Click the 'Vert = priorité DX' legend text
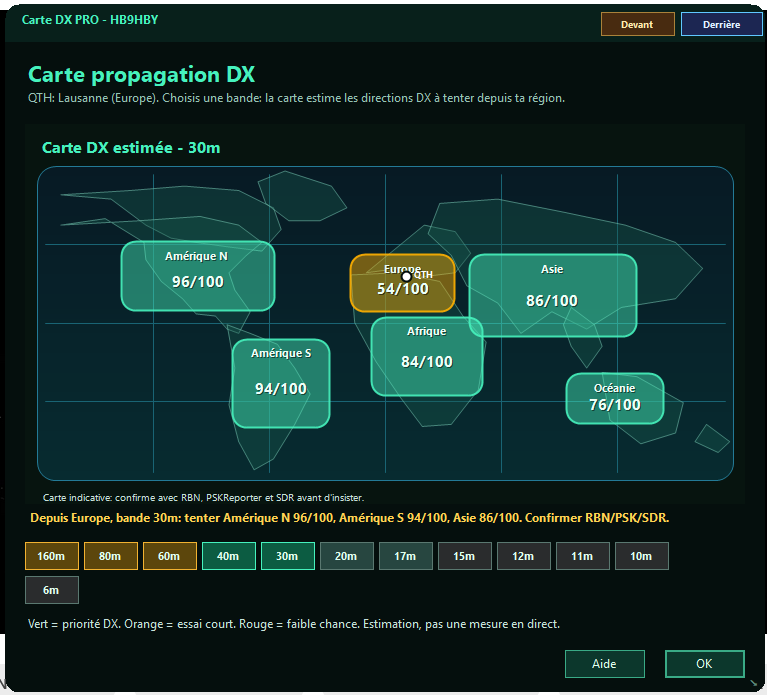 click(x=293, y=624)
